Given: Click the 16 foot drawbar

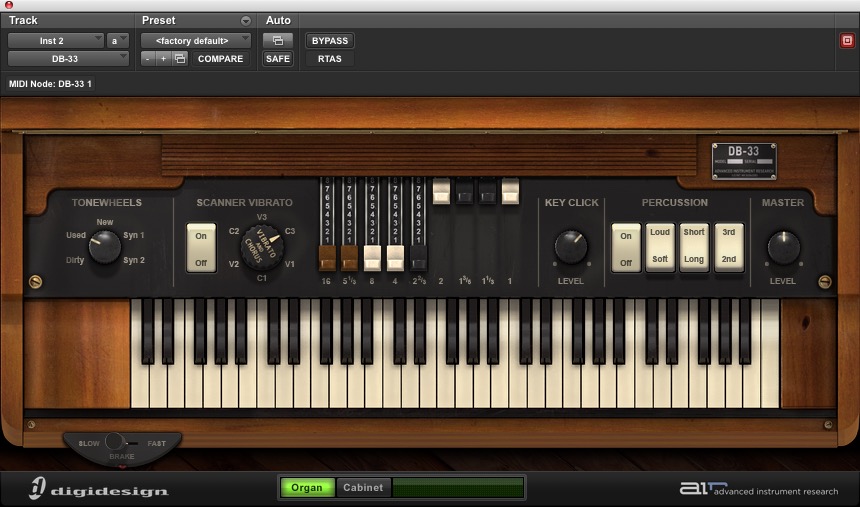Looking at the screenshot, I should pyautogui.click(x=327, y=258).
